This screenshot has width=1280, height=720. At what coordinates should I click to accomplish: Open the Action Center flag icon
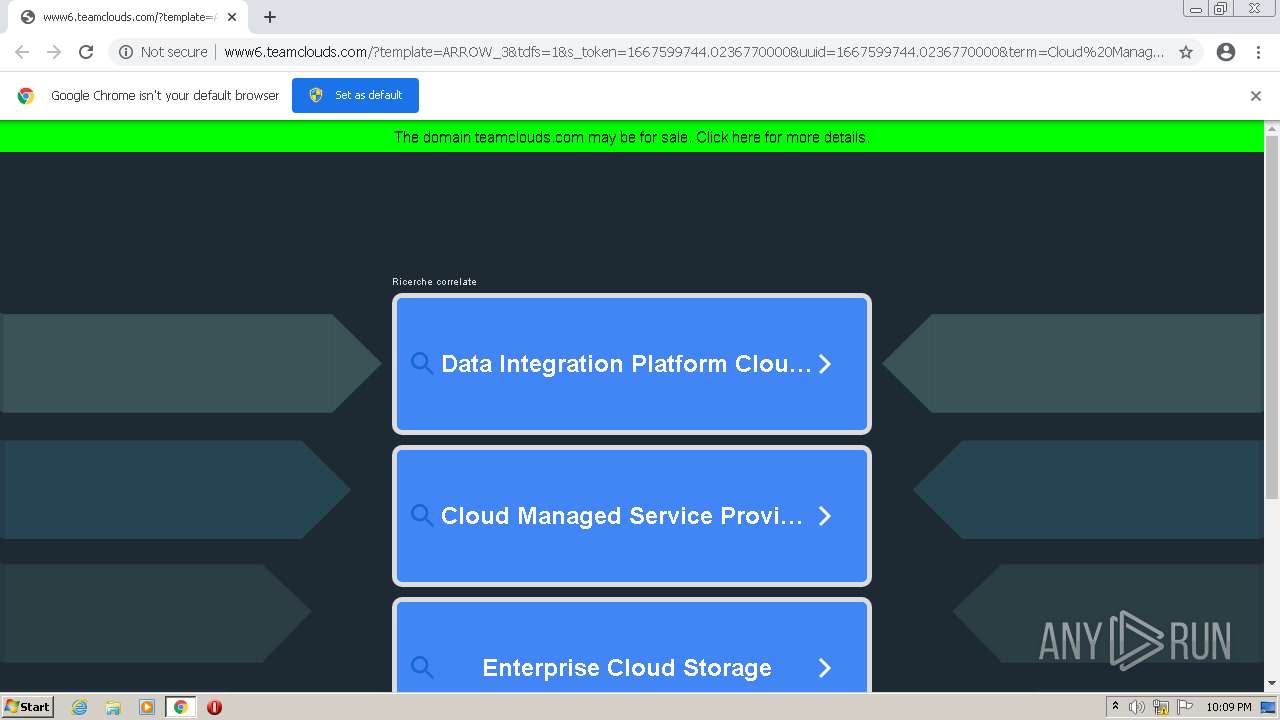[x=1185, y=707]
